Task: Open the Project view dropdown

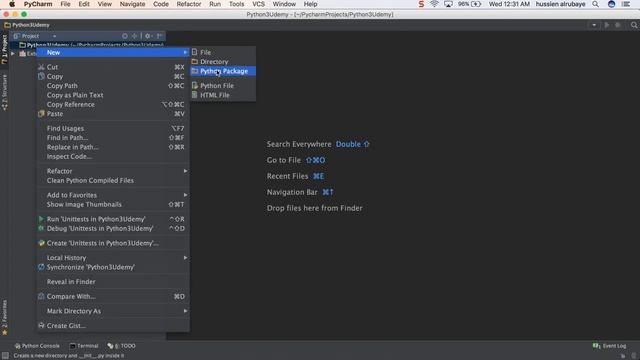Action: 54,36
